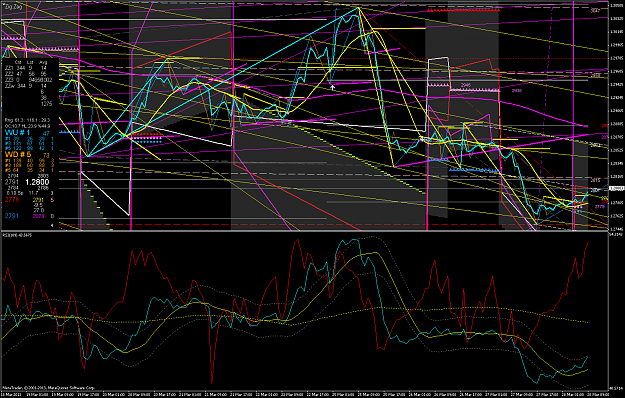Click the 3047 level label near the top right
Image resolution: width=625 pixels, height=398 pixels.
pyautogui.click(x=595, y=11)
